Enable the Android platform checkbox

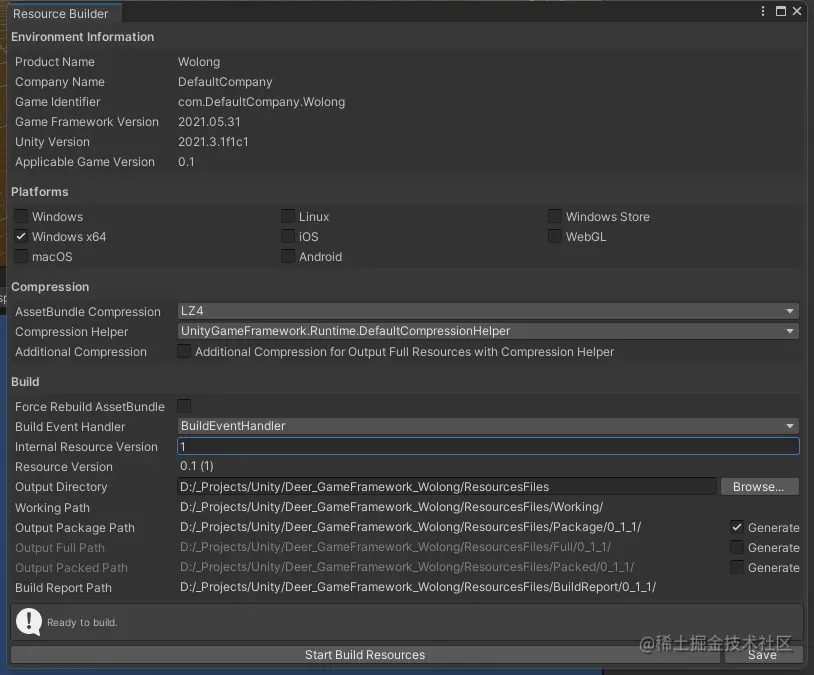288,256
